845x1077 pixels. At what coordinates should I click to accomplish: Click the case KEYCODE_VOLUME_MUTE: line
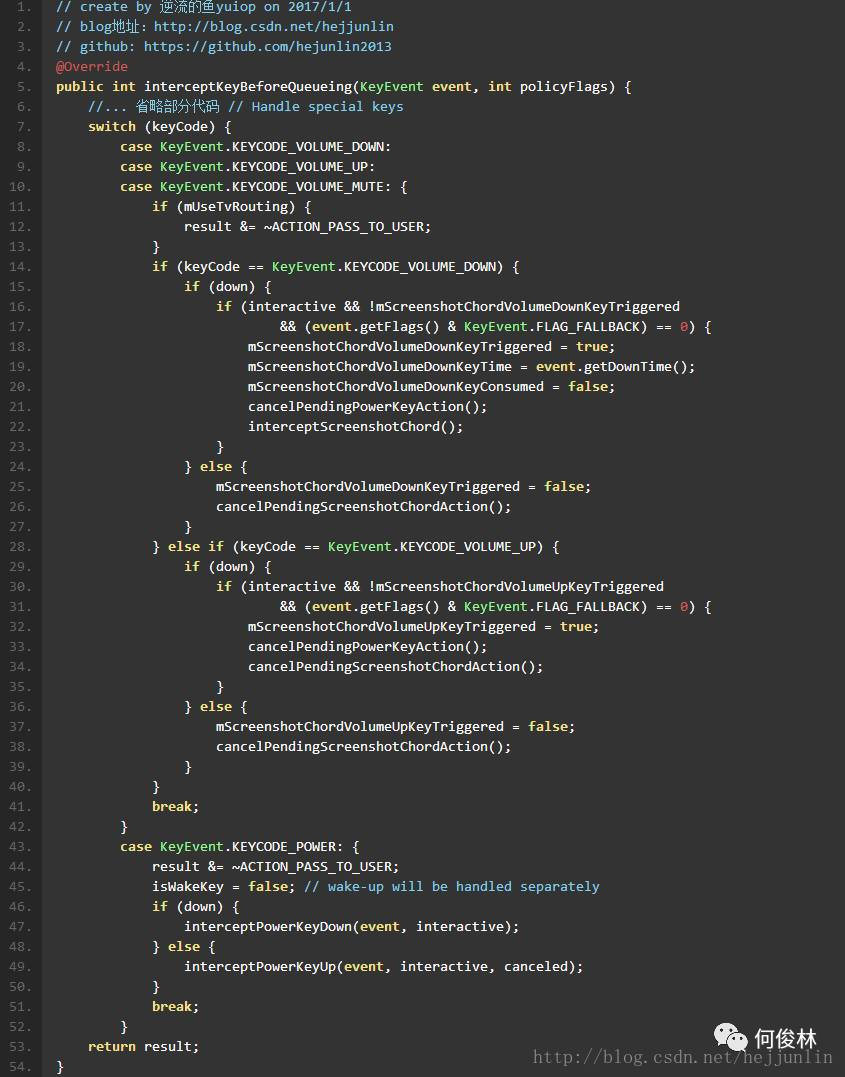click(264, 187)
